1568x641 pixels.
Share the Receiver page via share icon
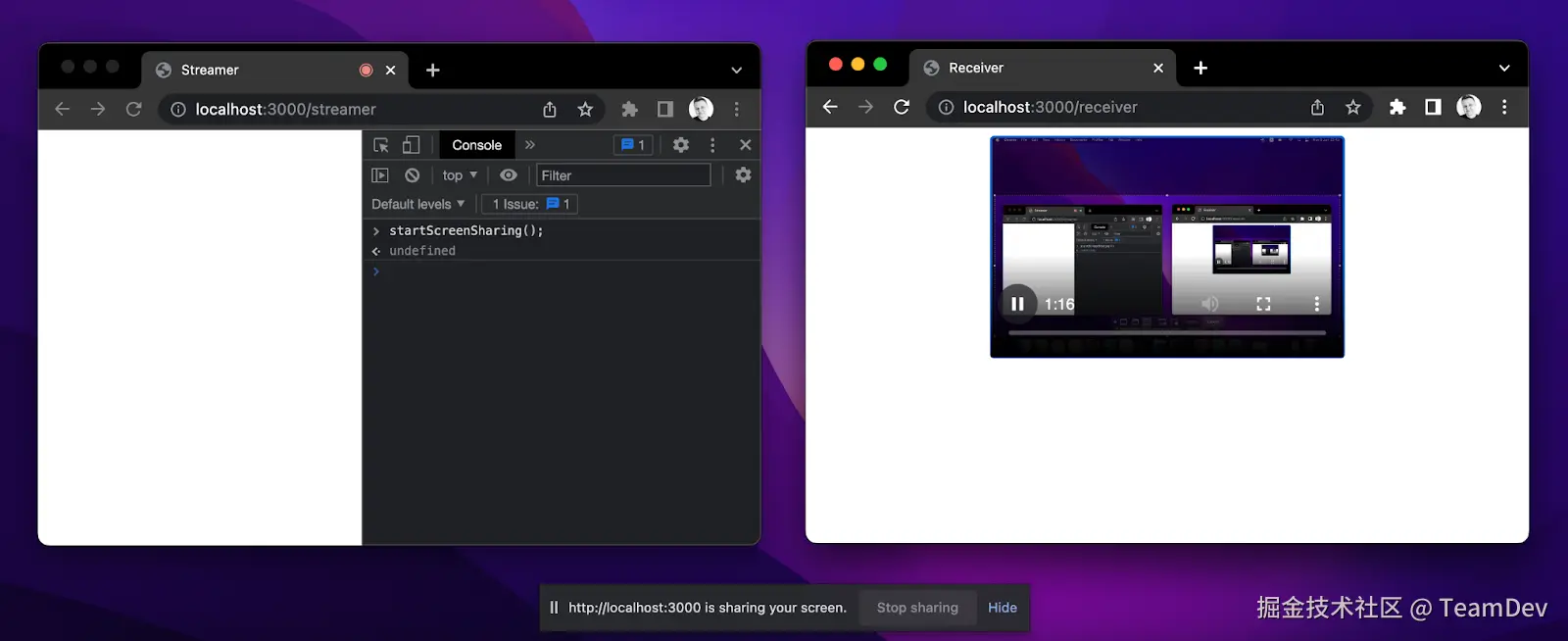1317,107
